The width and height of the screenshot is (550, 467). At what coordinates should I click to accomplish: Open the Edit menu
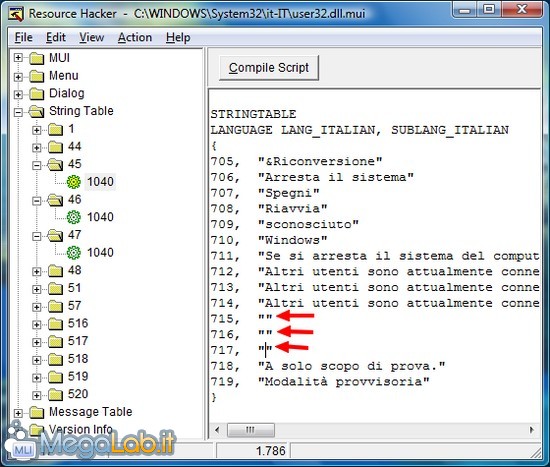[56, 37]
